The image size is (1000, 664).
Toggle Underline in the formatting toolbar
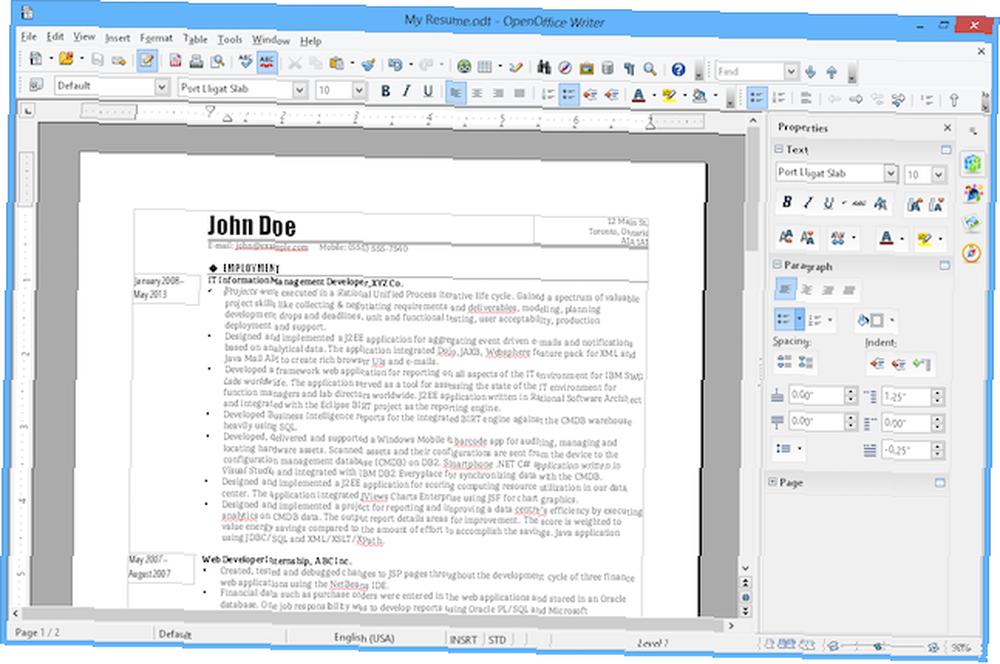428,92
